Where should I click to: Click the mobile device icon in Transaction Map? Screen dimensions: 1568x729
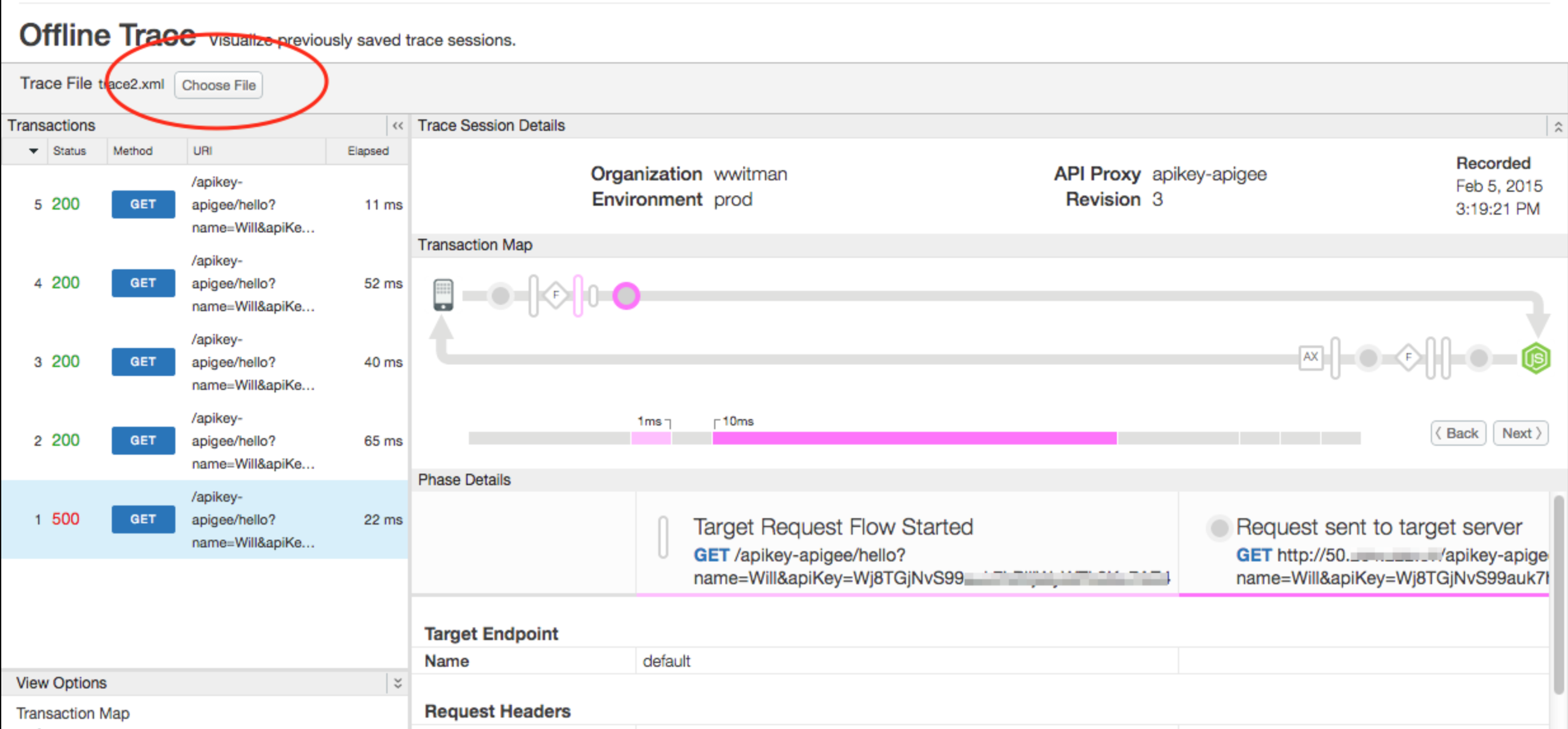pos(443,294)
